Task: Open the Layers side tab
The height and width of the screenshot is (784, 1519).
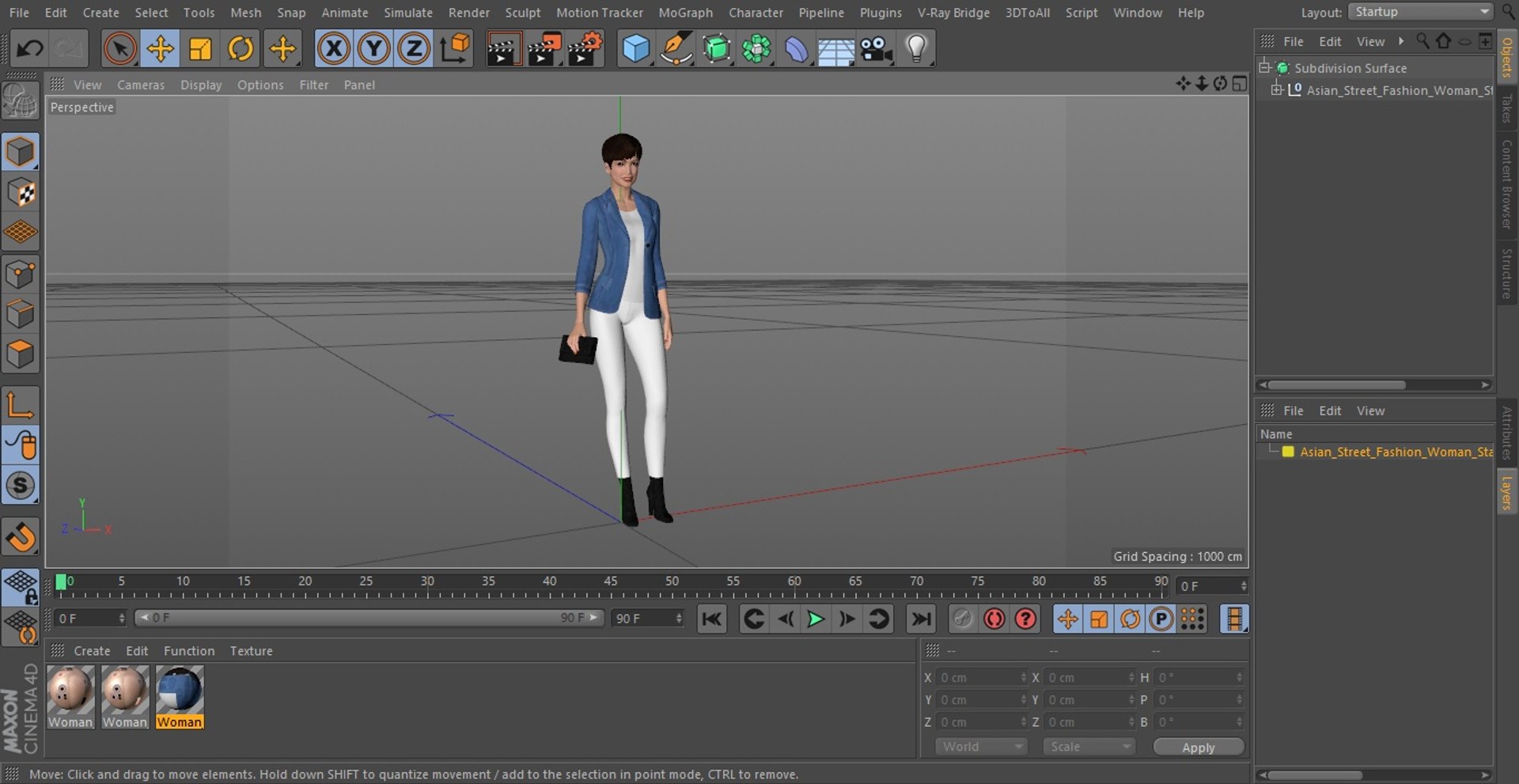Action: click(1507, 492)
